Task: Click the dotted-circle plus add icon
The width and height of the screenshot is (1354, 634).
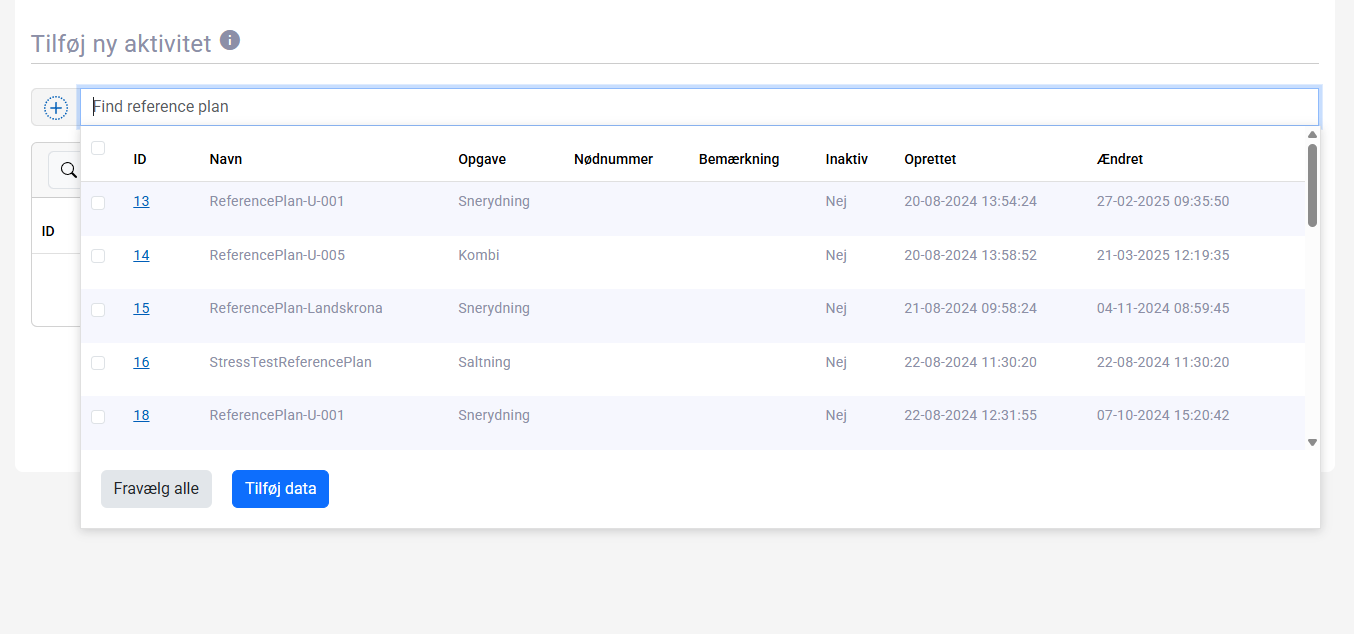Action: [x=56, y=107]
